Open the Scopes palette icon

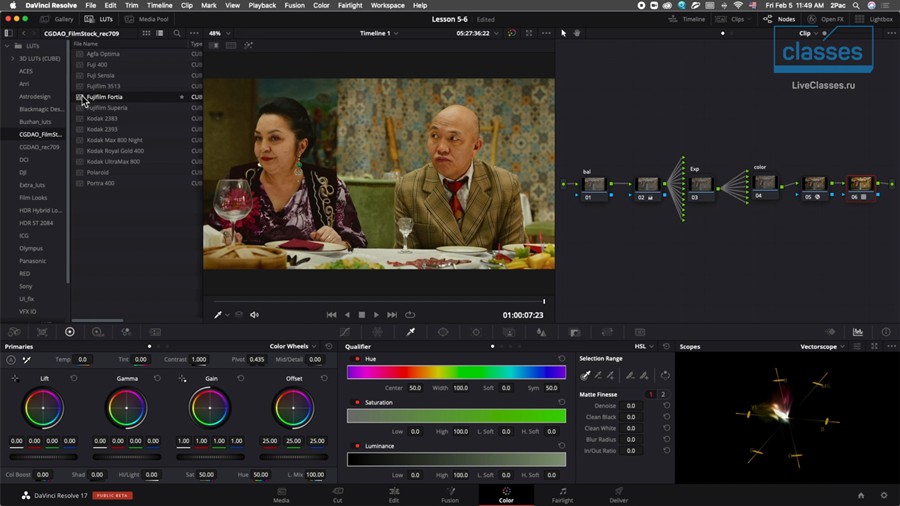pos(858,332)
